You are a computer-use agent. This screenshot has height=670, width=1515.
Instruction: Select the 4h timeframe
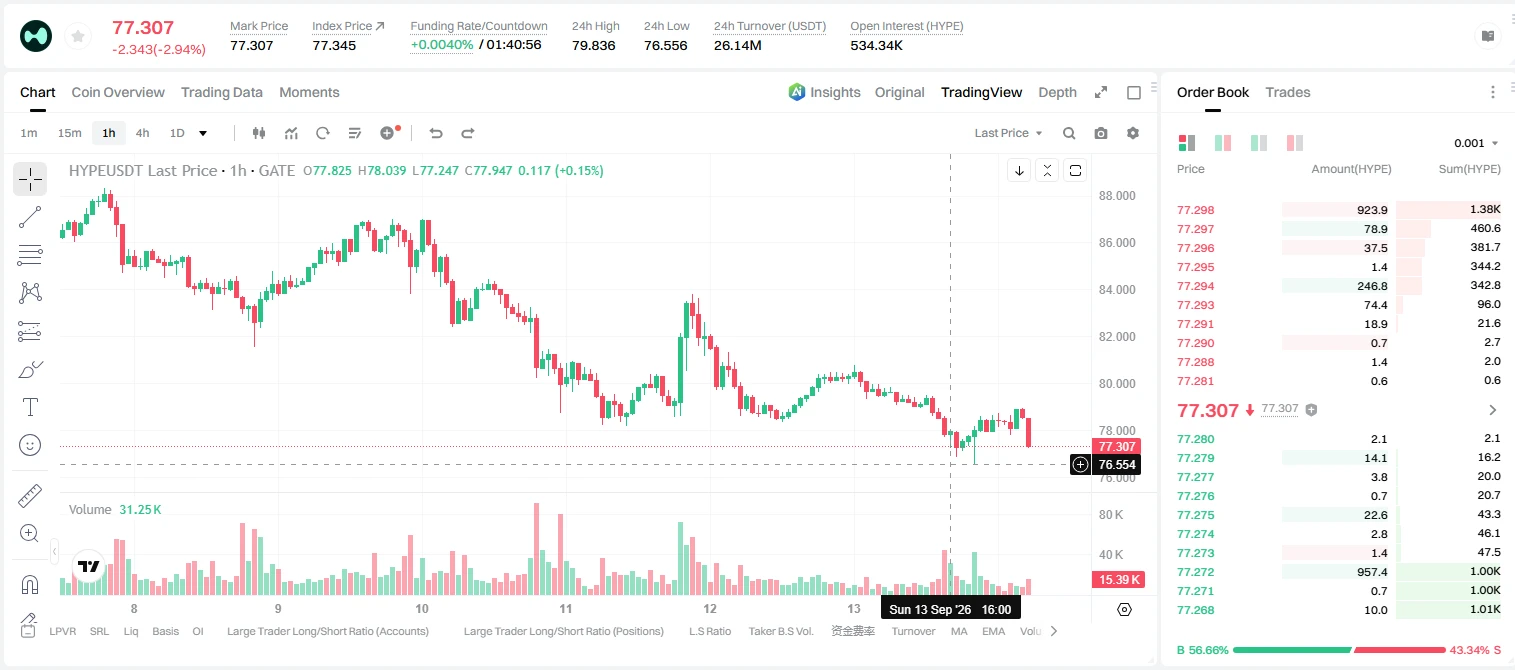(x=142, y=133)
